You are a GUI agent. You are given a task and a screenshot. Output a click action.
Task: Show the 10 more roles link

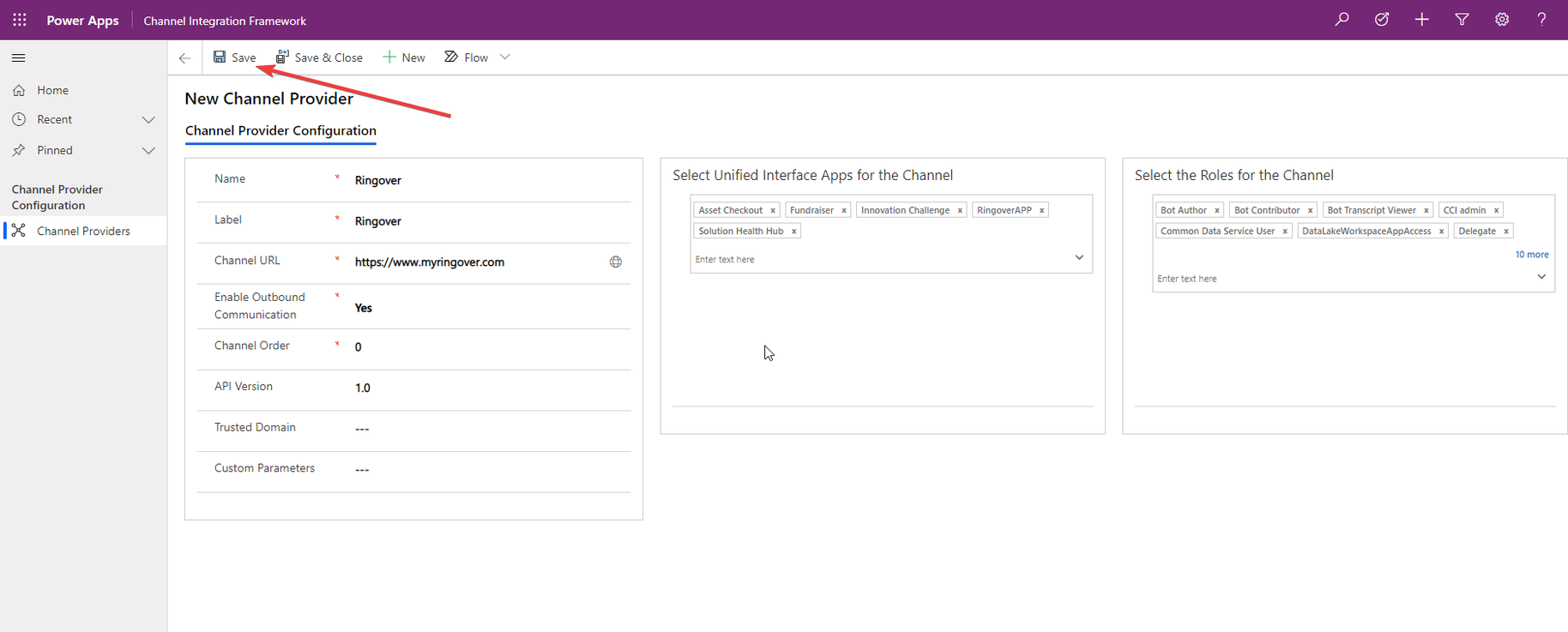point(1531,255)
